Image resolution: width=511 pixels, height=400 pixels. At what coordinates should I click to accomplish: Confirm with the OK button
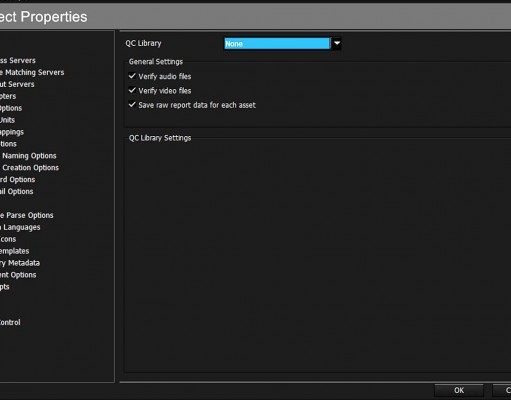[x=459, y=390]
